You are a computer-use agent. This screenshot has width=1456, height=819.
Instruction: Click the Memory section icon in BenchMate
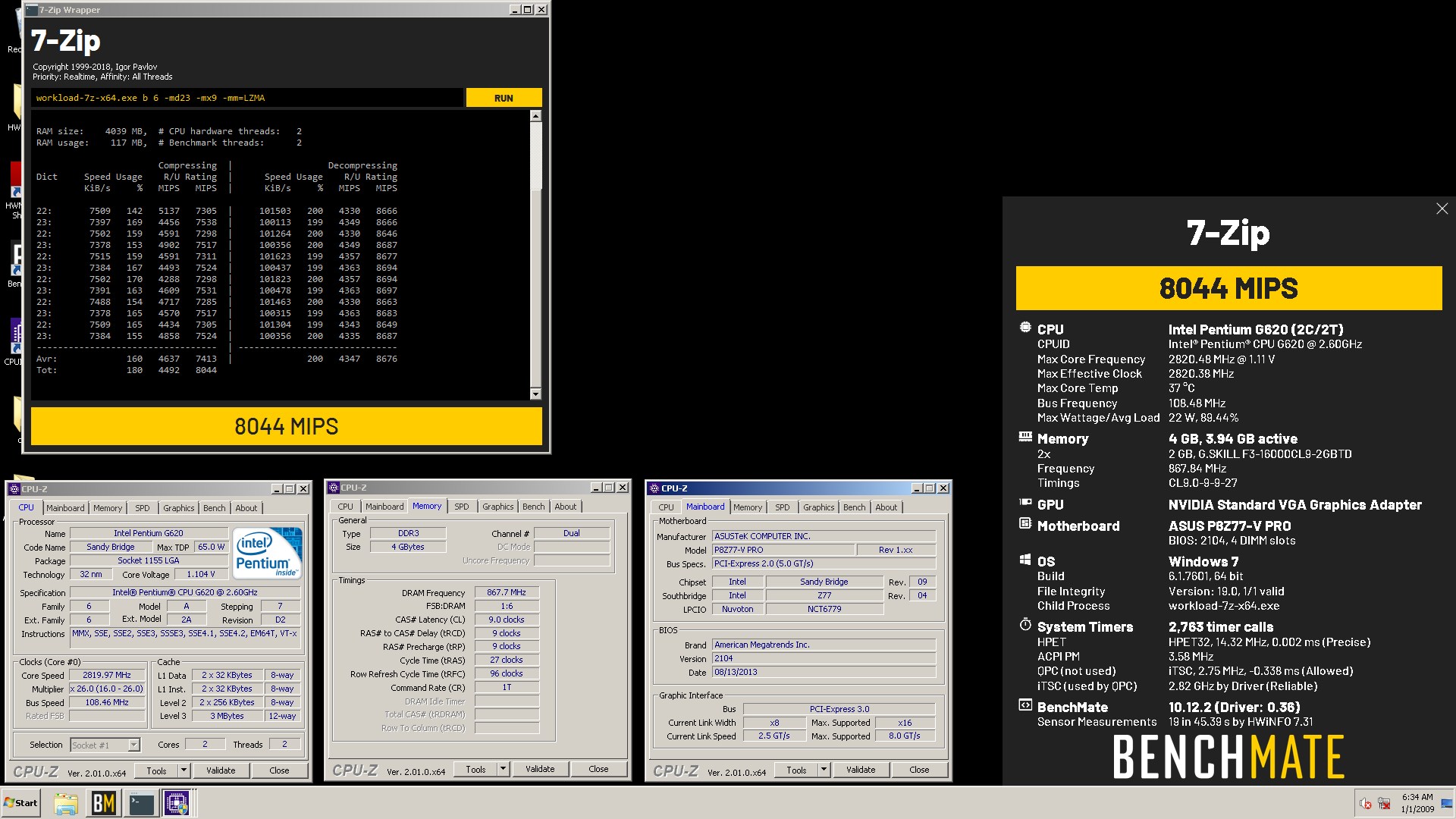pyautogui.click(x=1025, y=438)
